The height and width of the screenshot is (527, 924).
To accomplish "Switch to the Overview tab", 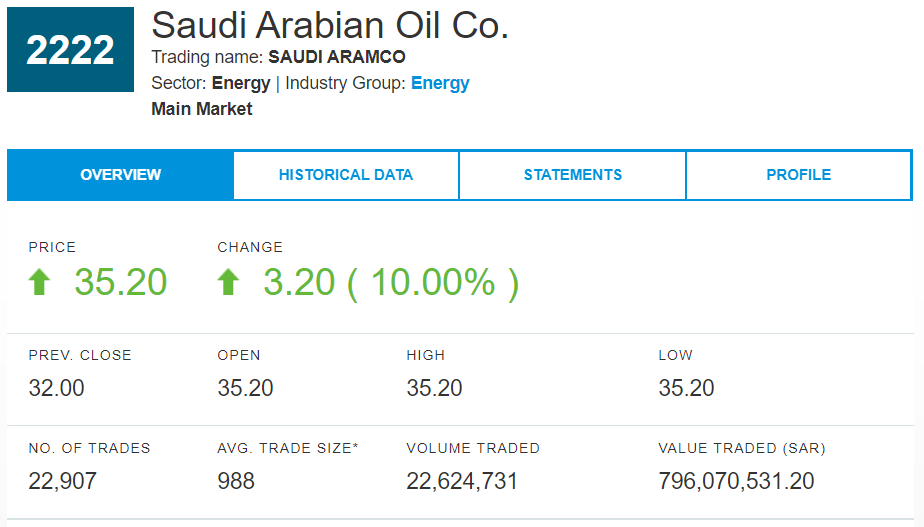I will point(120,175).
